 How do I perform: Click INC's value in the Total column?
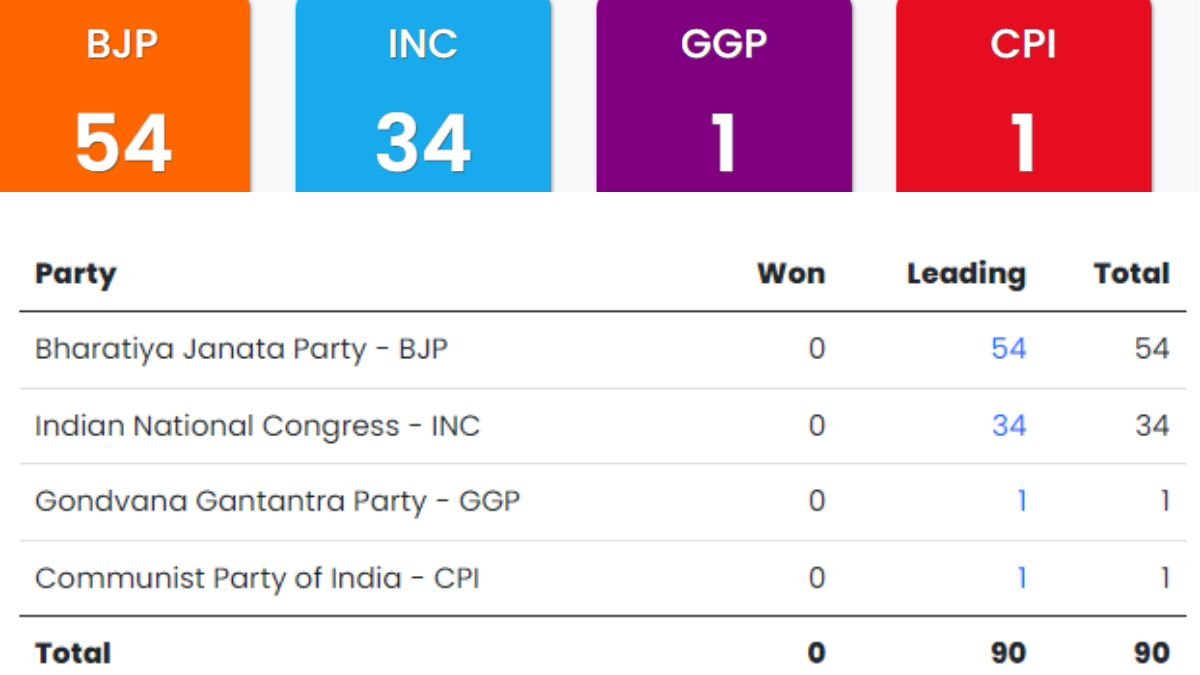(1152, 426)
